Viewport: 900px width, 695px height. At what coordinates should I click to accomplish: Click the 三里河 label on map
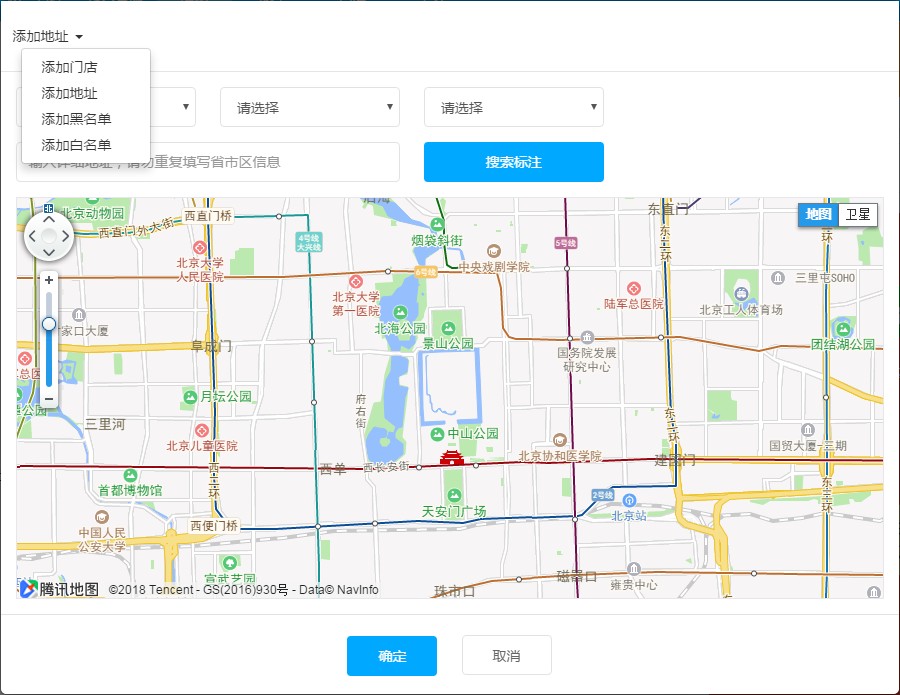105,424
